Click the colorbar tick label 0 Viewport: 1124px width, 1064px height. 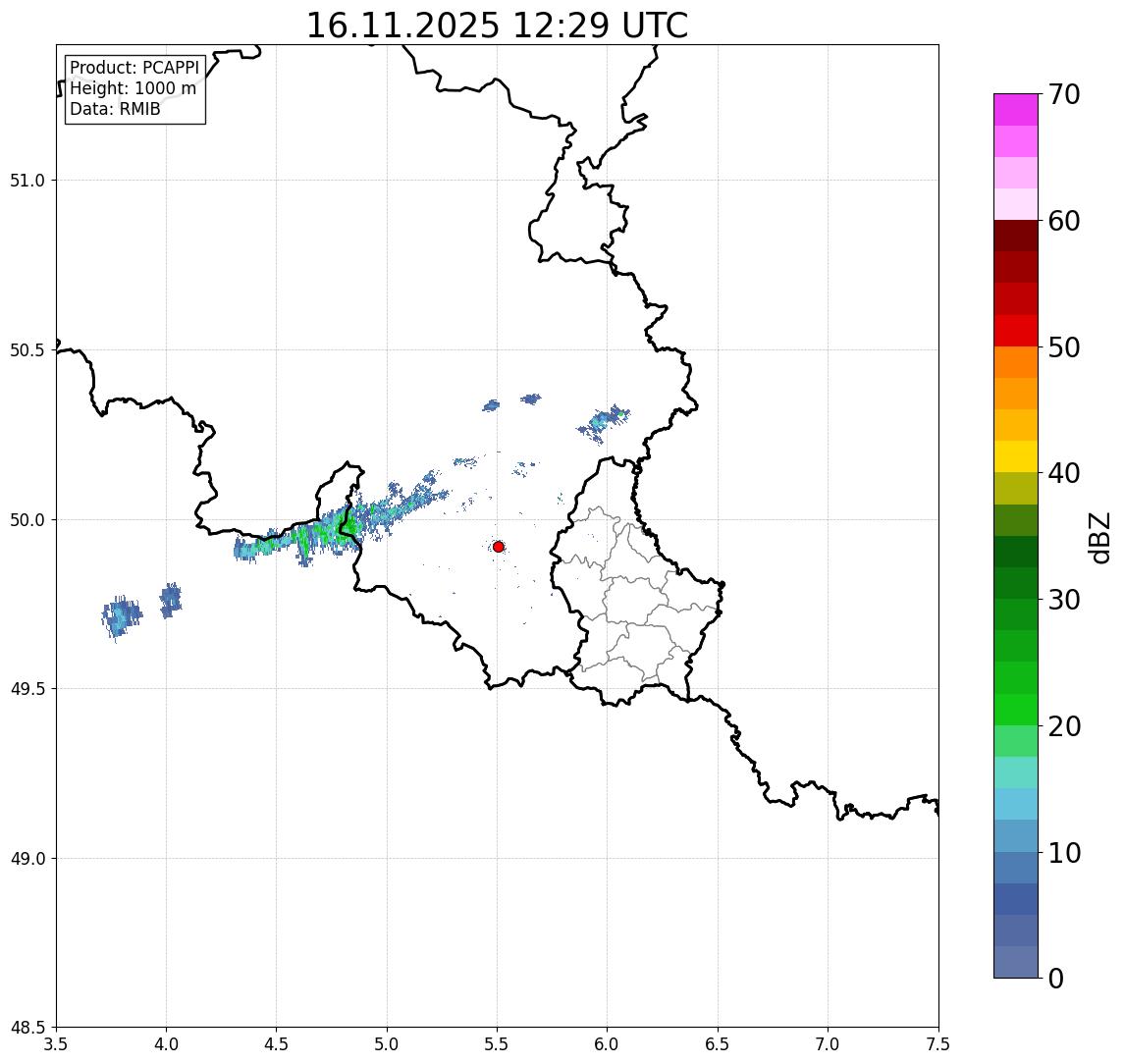pos(1056,978)
